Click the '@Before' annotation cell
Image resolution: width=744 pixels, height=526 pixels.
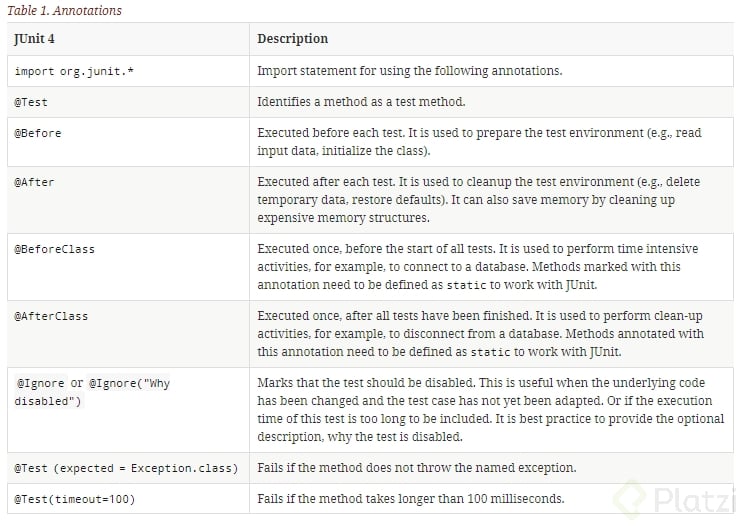[38, 133]
